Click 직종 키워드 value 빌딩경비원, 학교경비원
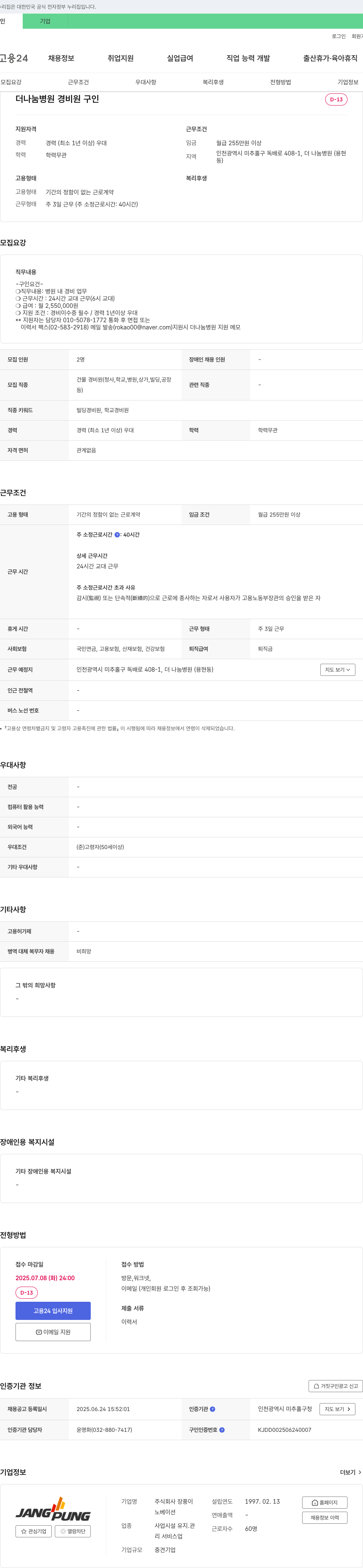Viewport: 363px width, 1568px height. (x=102, y=410)
